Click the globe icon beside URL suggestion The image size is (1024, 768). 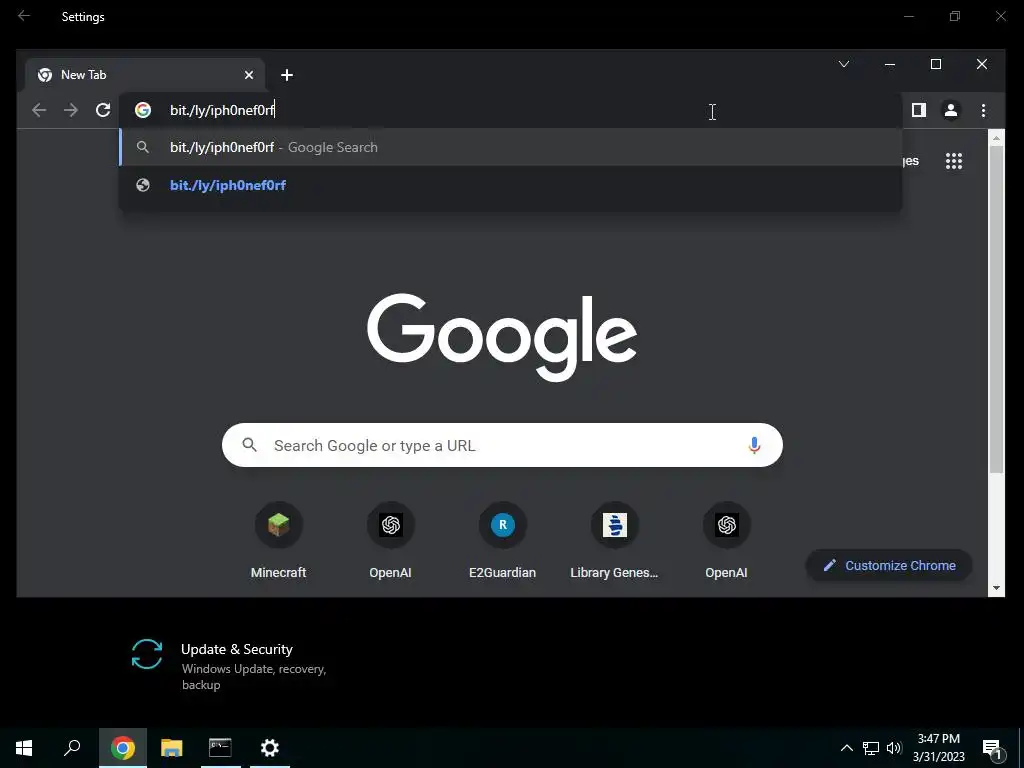coord(142,185)
